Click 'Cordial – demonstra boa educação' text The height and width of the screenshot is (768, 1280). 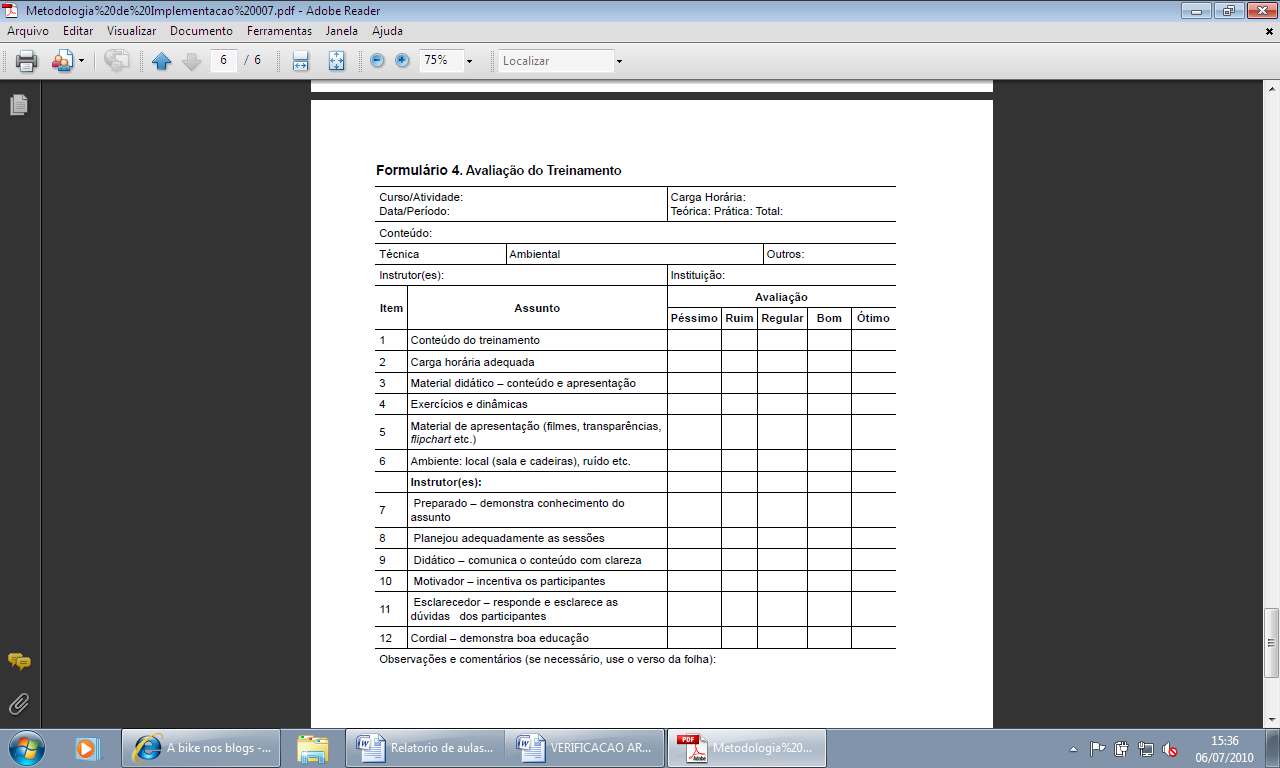pos(500,638)
